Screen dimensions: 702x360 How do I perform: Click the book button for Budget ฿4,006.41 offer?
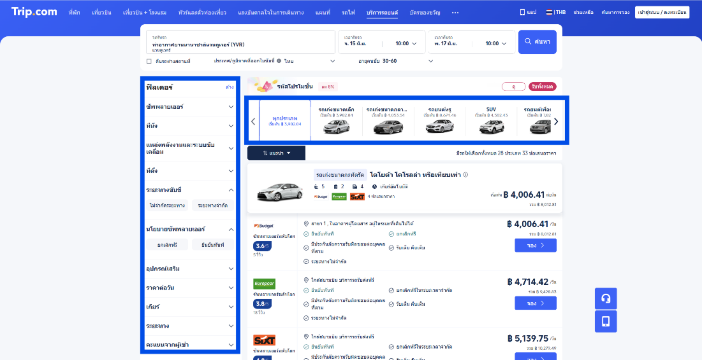(535, 245)
